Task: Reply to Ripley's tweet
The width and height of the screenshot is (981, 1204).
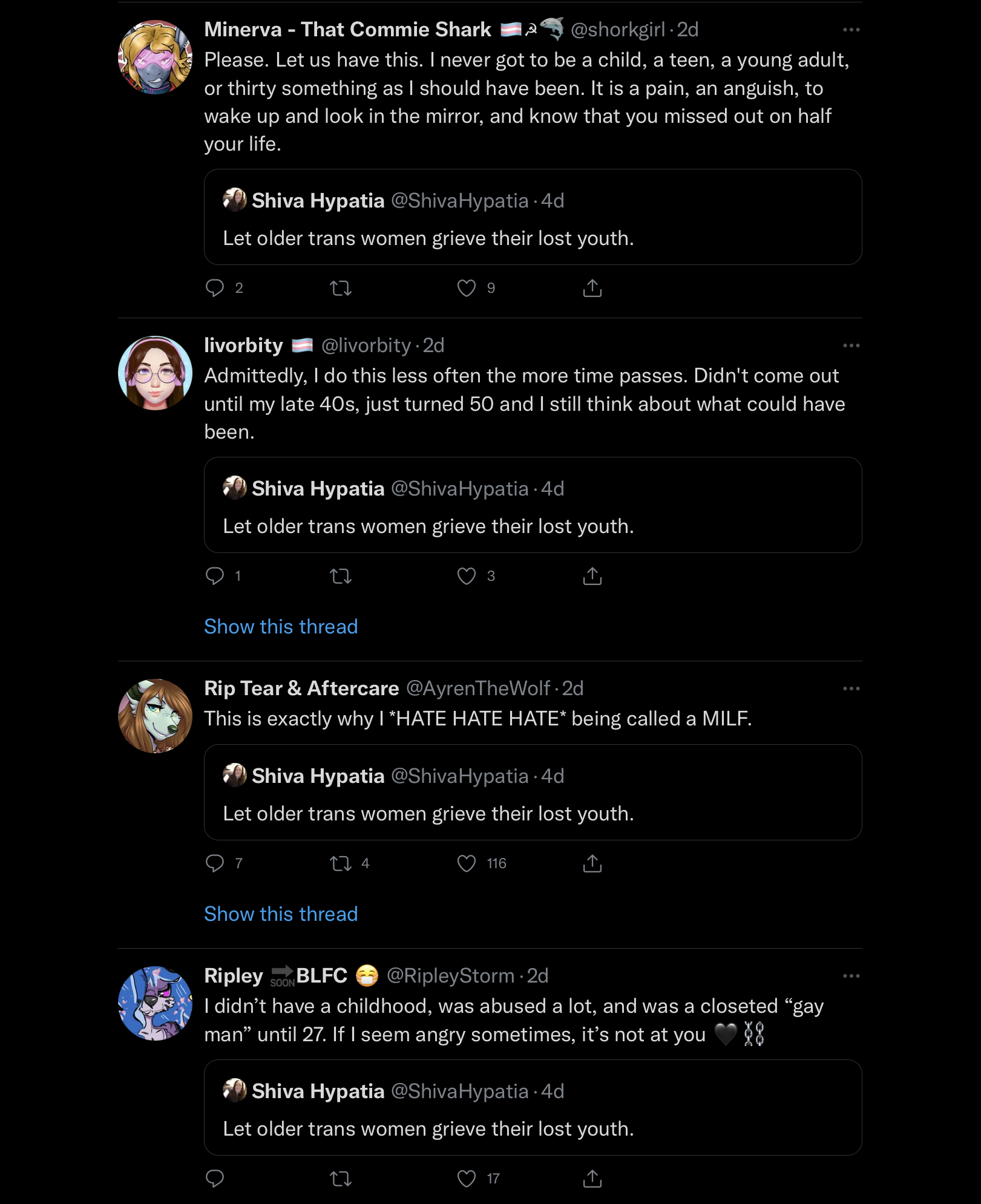Action: [x=215, y=1179]
